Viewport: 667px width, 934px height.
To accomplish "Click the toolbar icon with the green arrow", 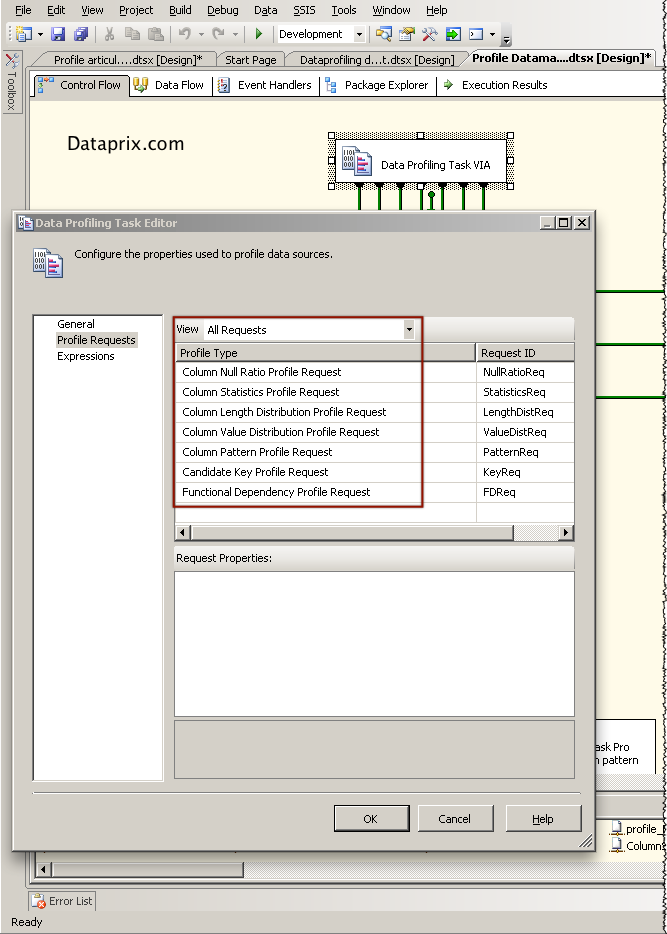I will click(x=453, y=34).
